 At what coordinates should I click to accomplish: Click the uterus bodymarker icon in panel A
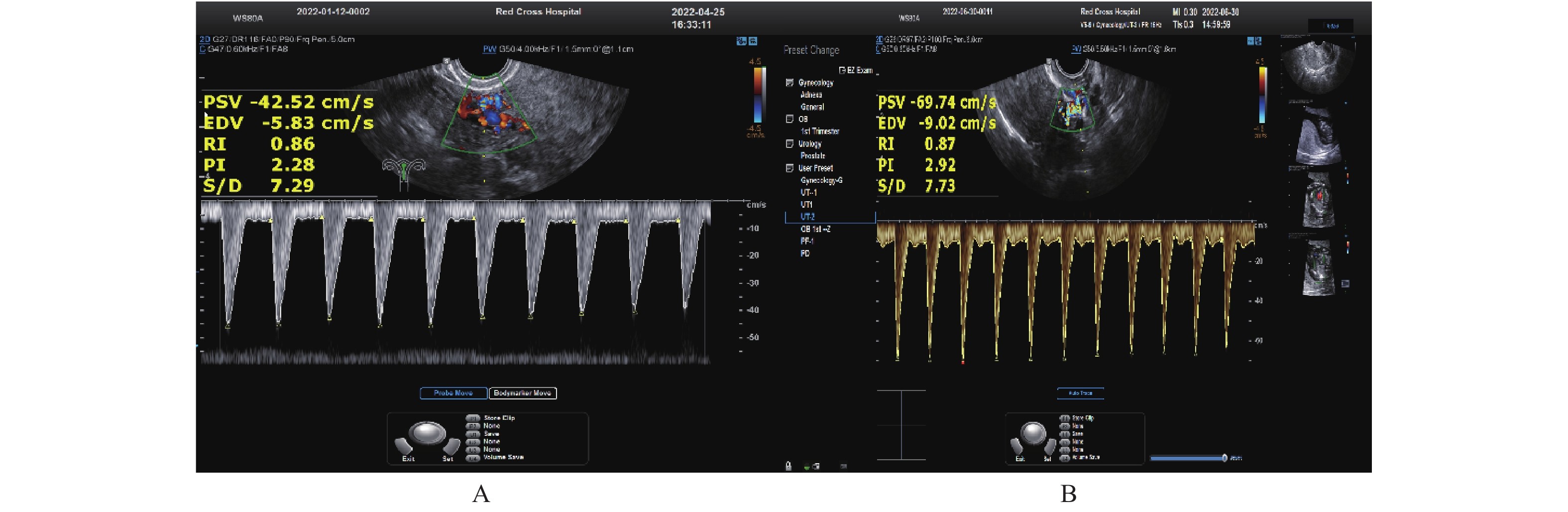[x=403, y=172]
